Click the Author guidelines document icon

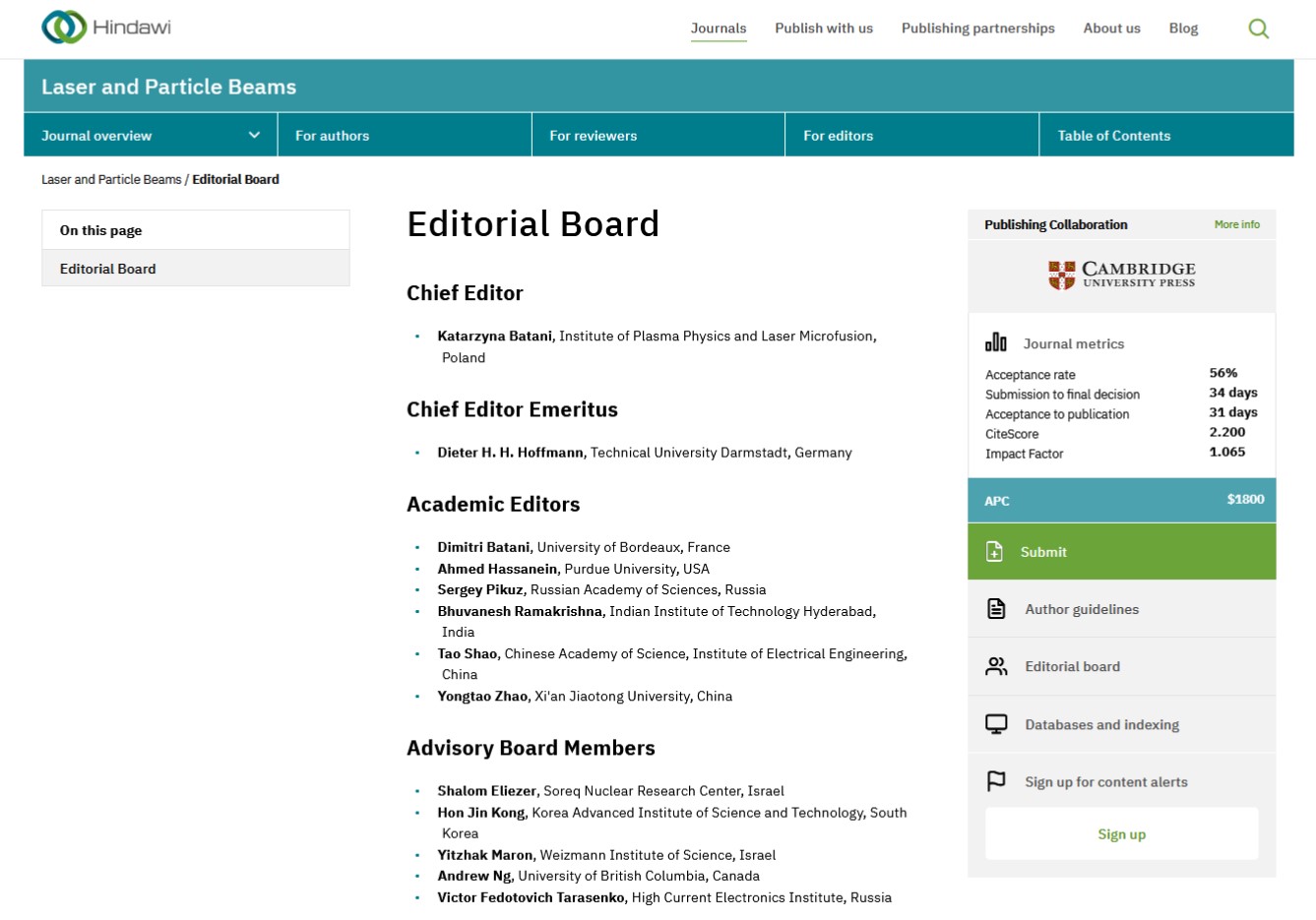pos(996,609)
